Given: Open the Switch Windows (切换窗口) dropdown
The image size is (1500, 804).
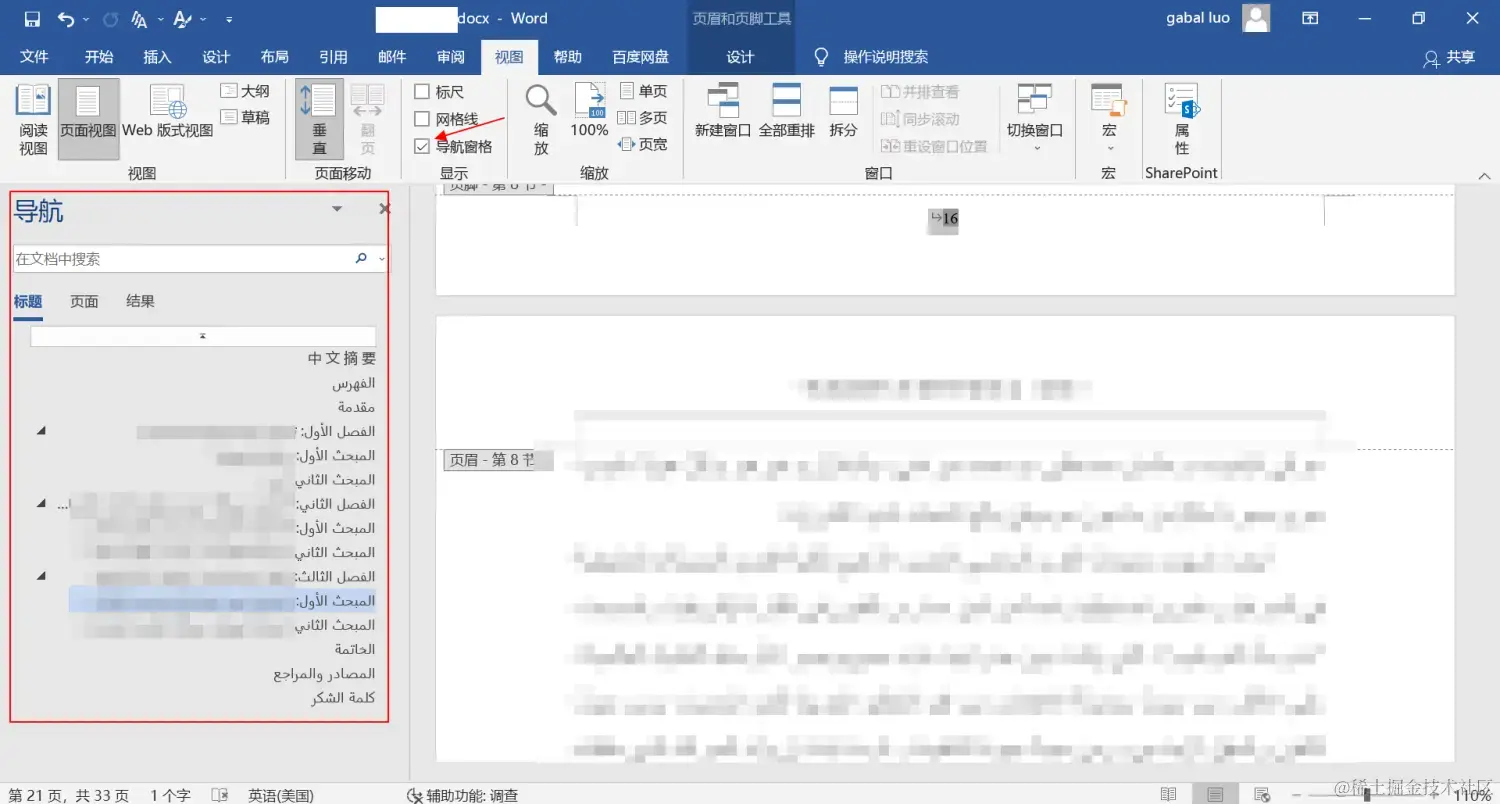Looking at the screenshot, I should click(x=1034, y=118).
